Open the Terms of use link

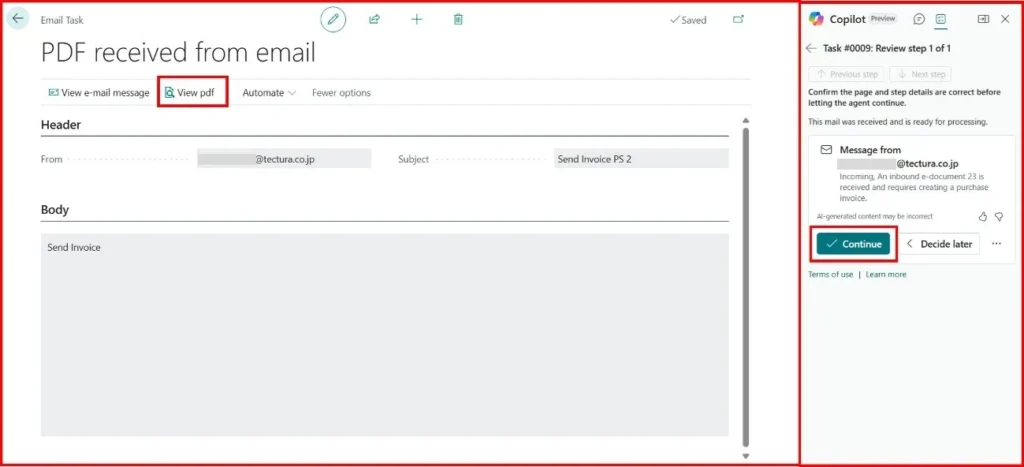coord(830,274)
